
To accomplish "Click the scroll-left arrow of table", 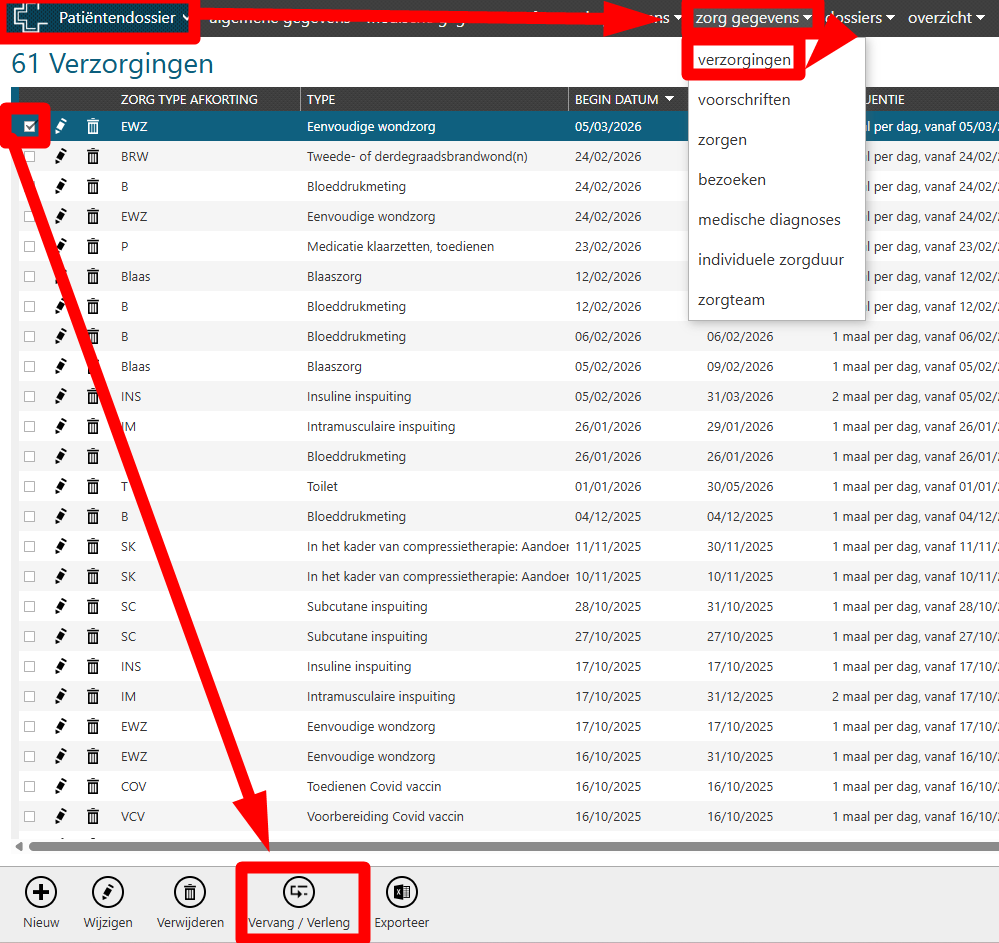I will click(x=19, y=847).
